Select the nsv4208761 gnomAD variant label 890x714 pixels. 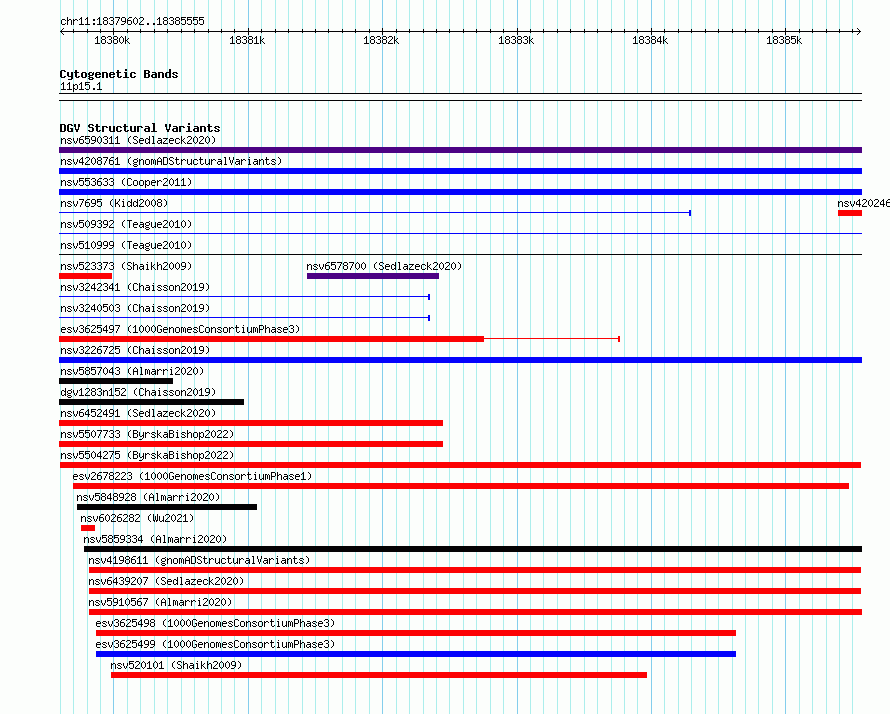171,161
